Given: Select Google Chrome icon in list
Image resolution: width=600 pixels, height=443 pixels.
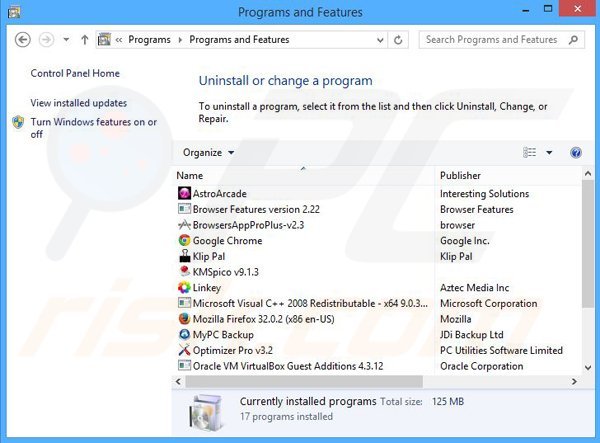Looking at the screenshot, I should click(184, 240).
